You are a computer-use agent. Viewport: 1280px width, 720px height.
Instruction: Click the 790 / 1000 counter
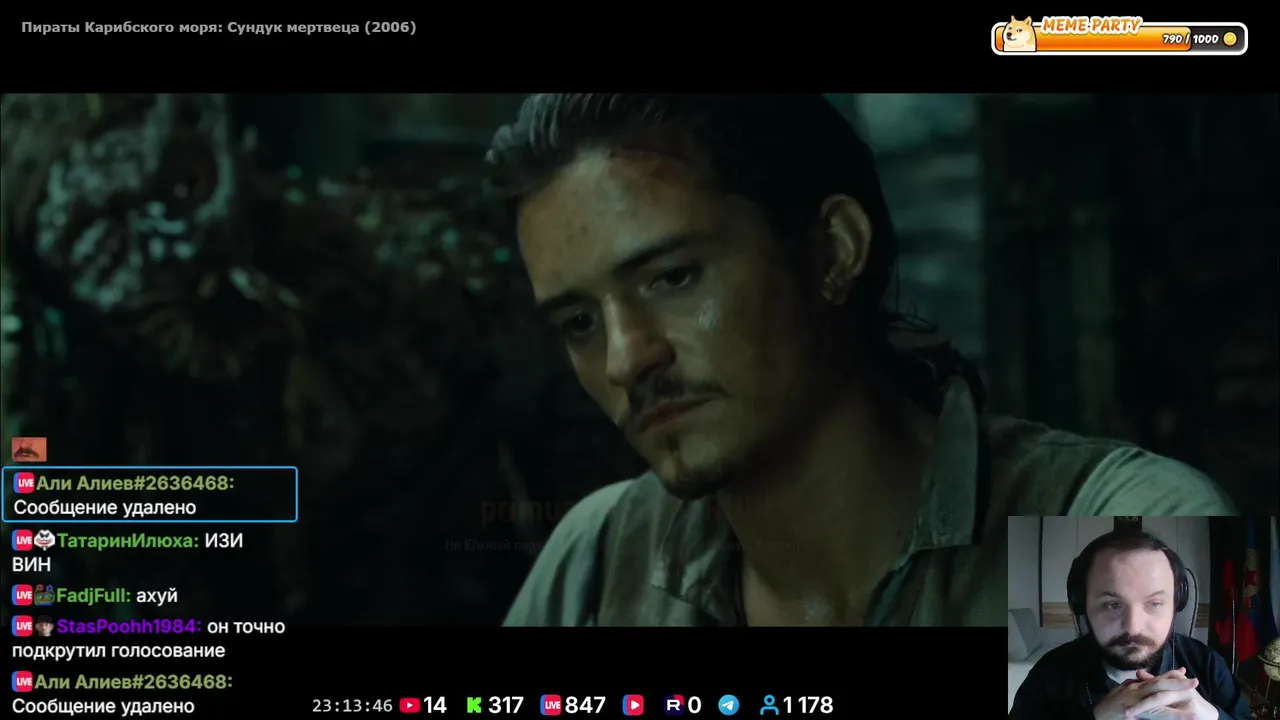1190,39
